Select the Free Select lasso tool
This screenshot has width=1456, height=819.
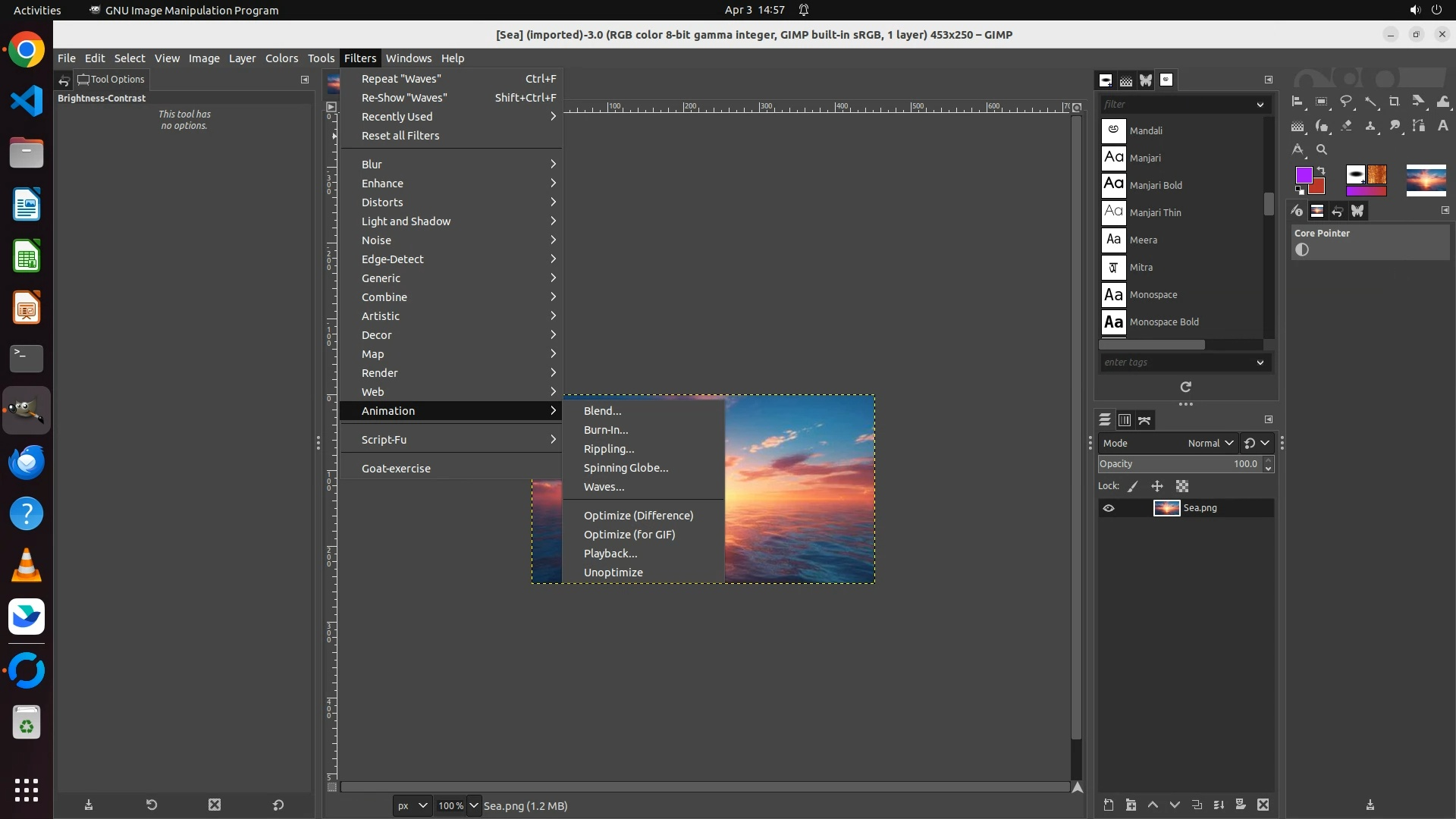[x=1346, y=101]
